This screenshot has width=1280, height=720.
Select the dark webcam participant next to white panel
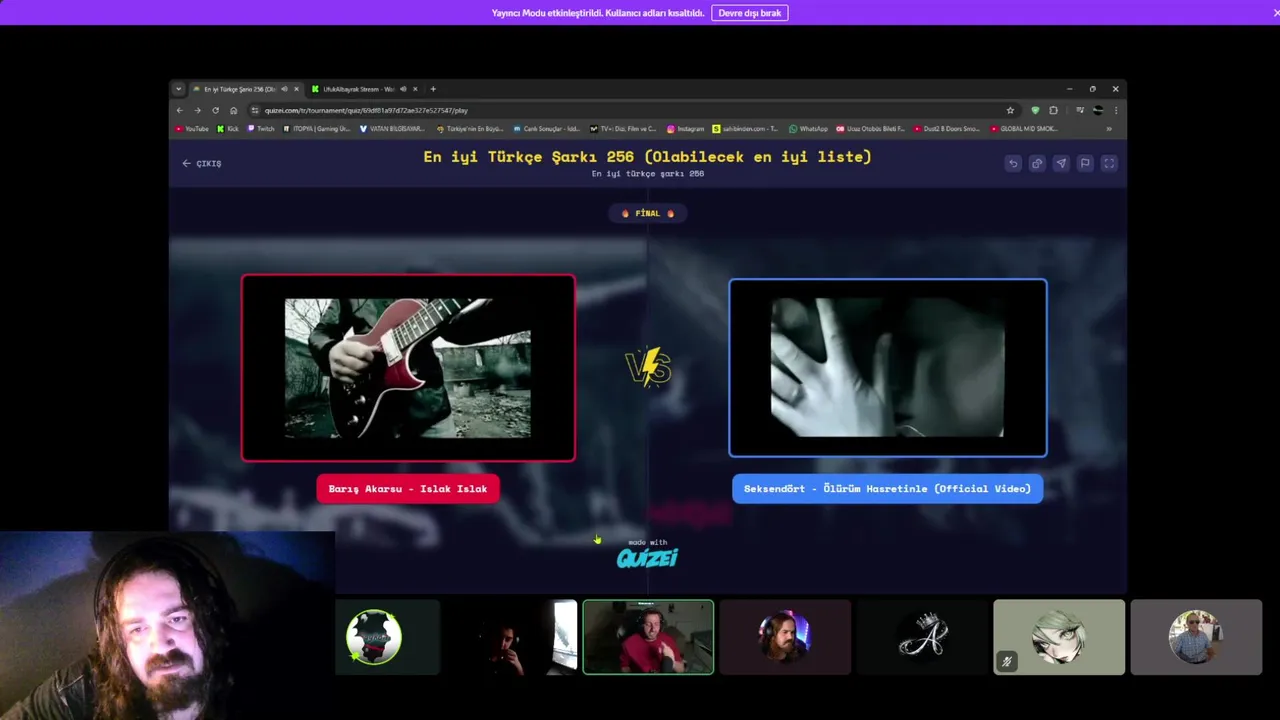[511, 637]
